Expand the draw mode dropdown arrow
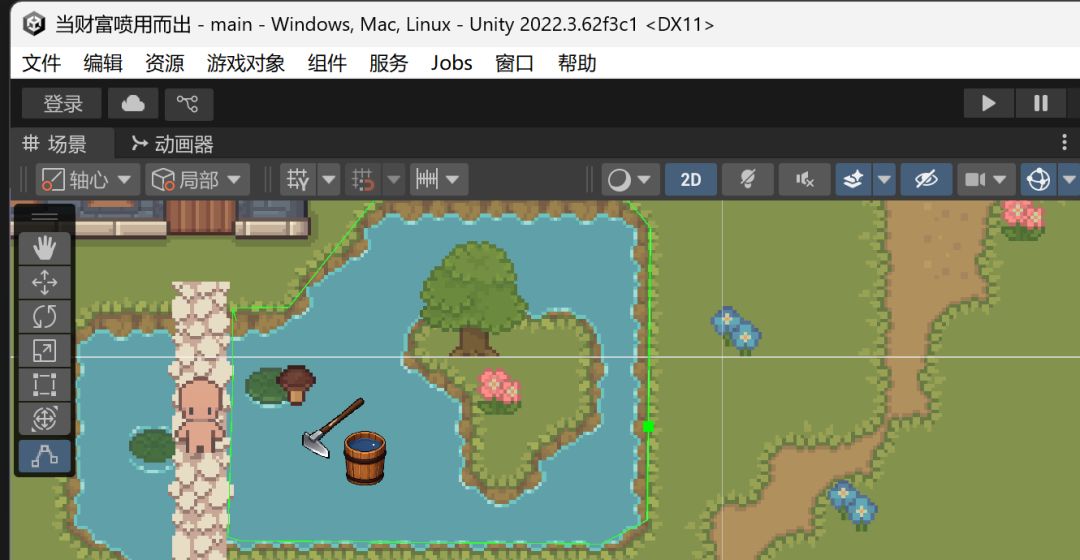The width and height of the screenshot is (1080, 560). 644,180
